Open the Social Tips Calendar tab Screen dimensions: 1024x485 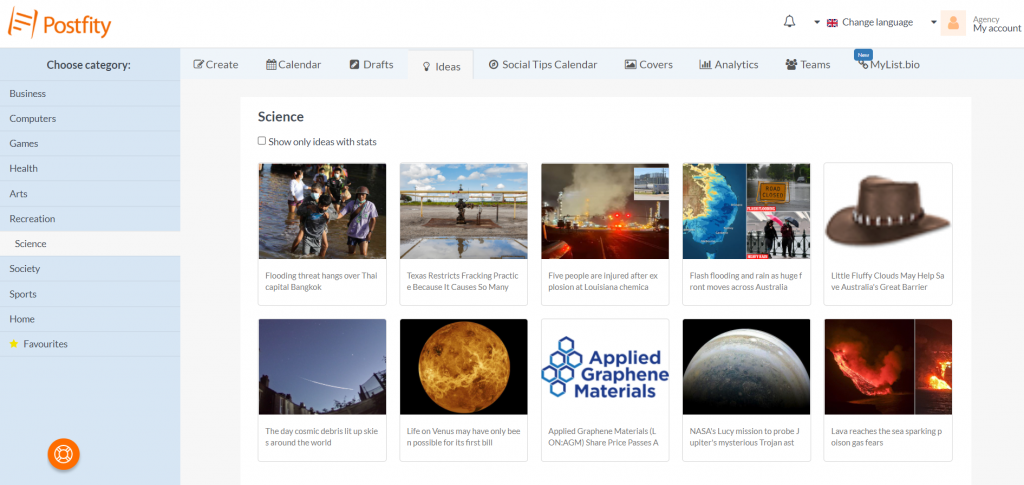click(543, 65)
